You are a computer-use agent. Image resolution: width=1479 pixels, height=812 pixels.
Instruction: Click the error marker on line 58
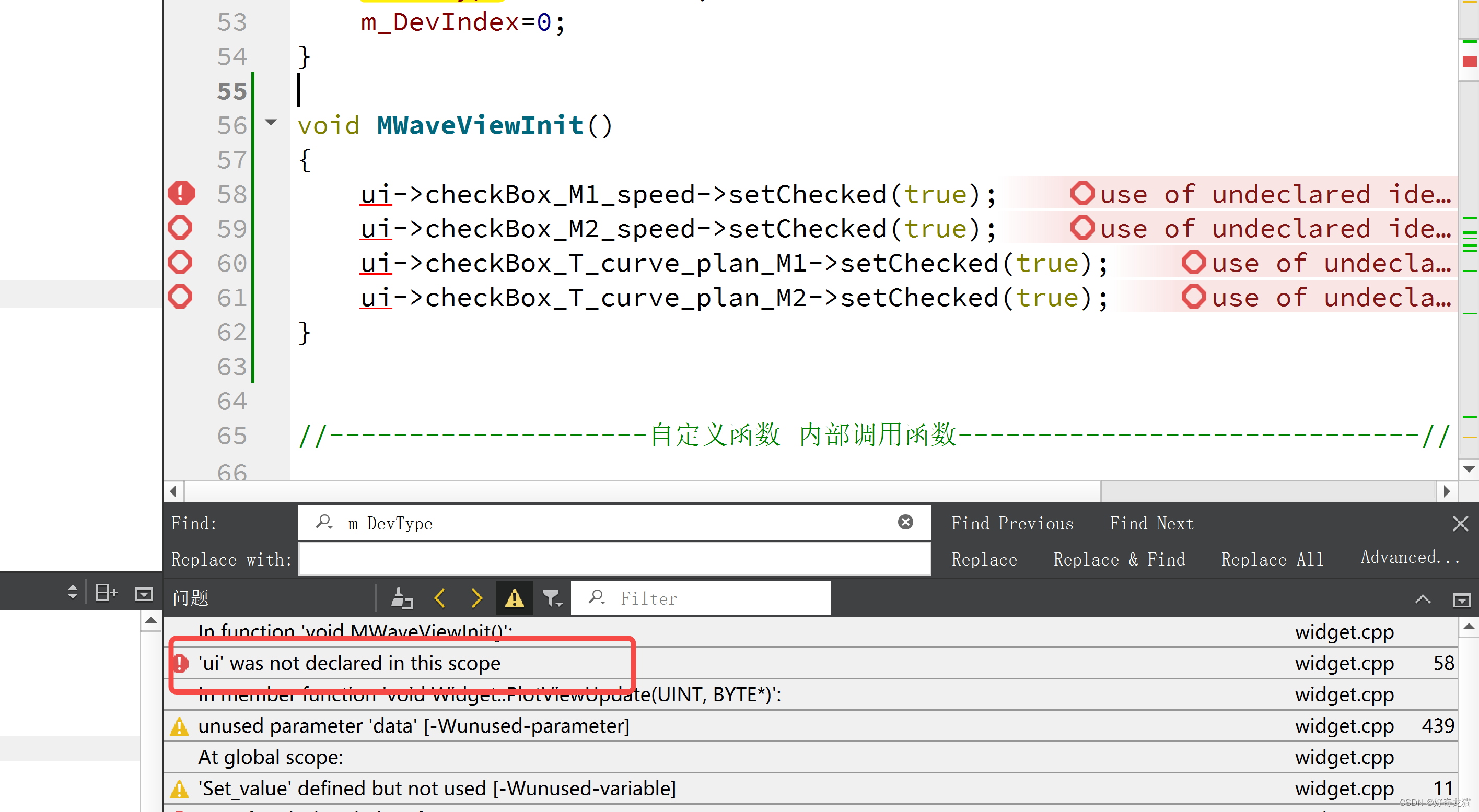[x=181, y=193]
